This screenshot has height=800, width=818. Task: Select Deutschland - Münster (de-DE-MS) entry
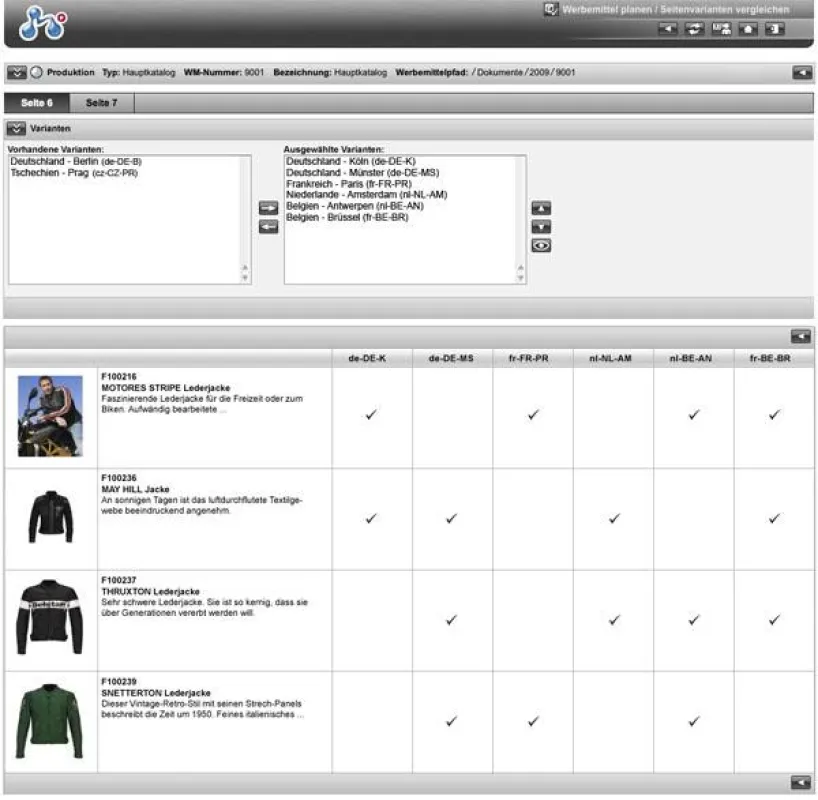point(363,173)
